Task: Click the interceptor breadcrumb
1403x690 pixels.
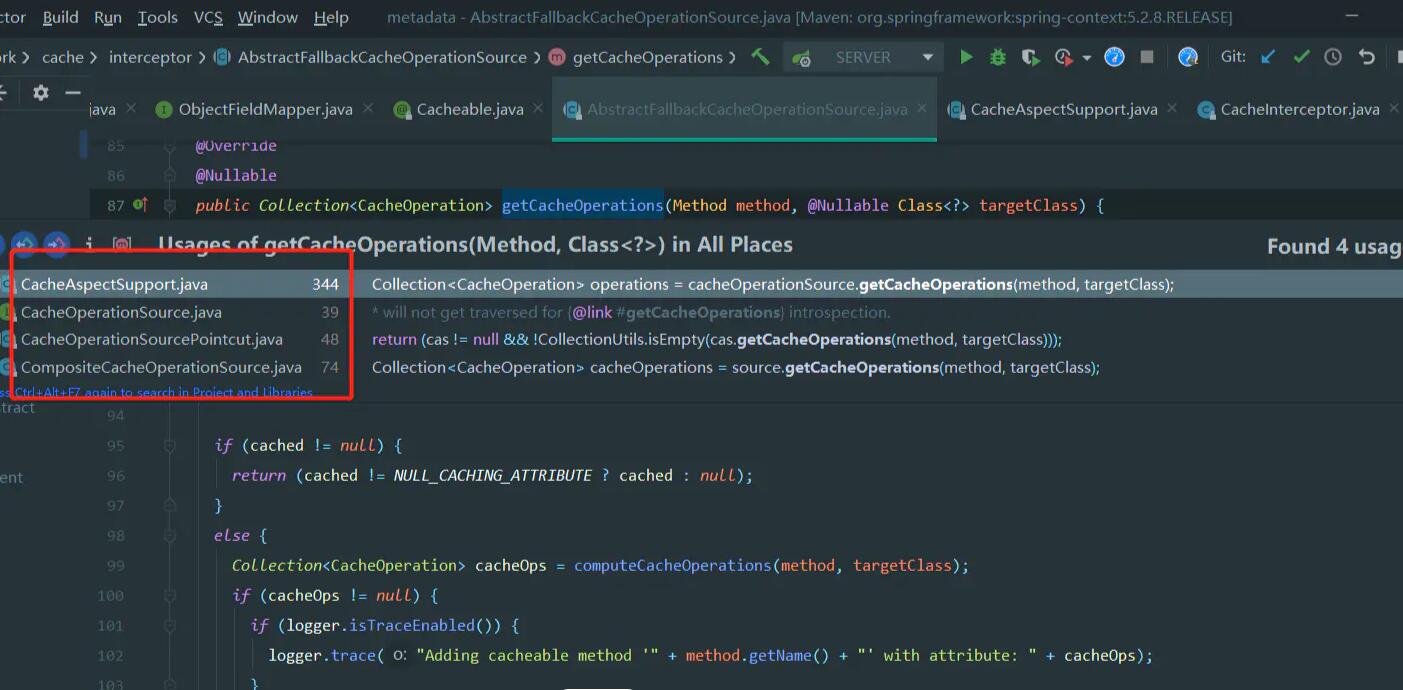Action: (150, 57)
